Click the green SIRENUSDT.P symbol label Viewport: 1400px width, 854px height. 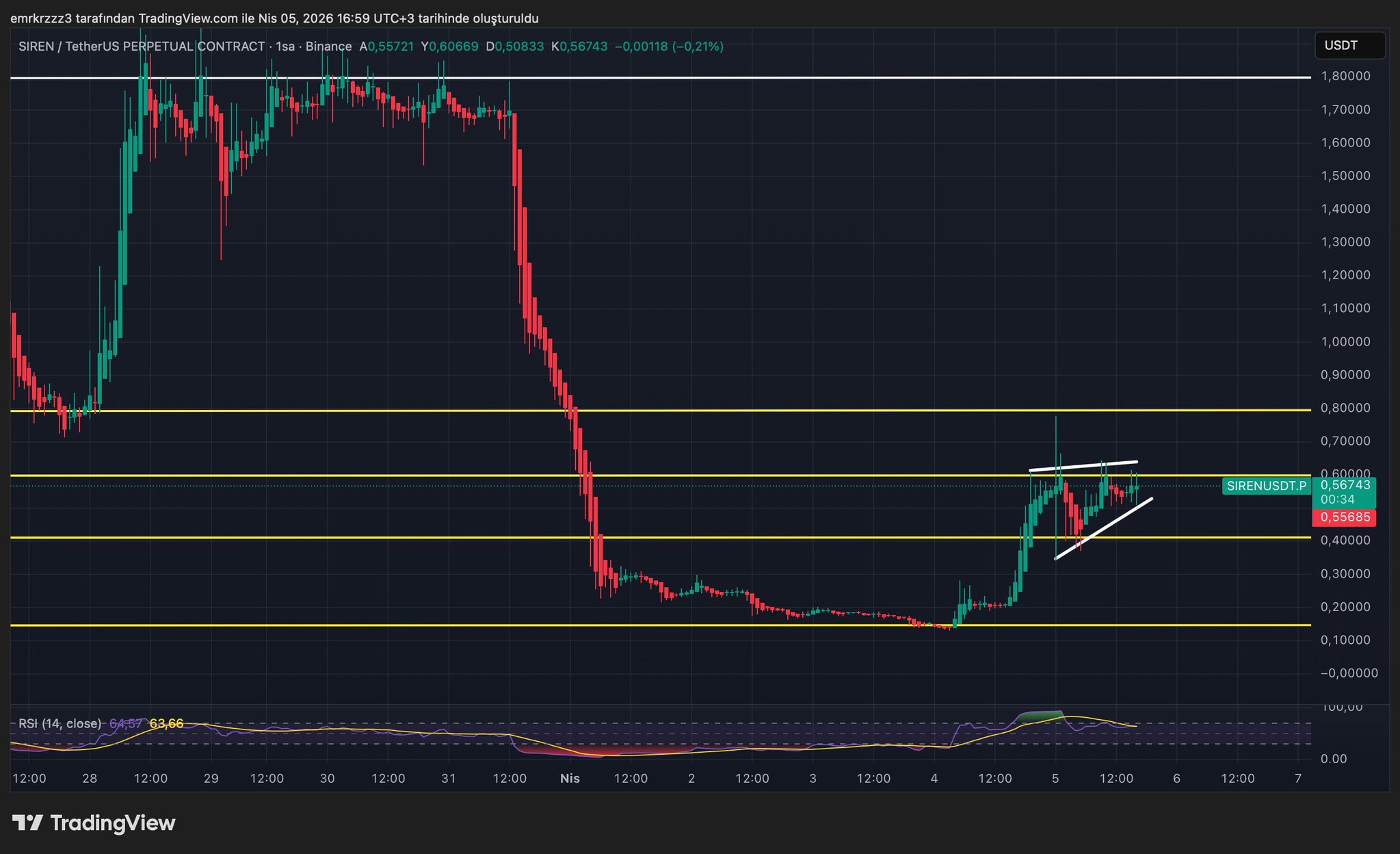[1266, 487]
